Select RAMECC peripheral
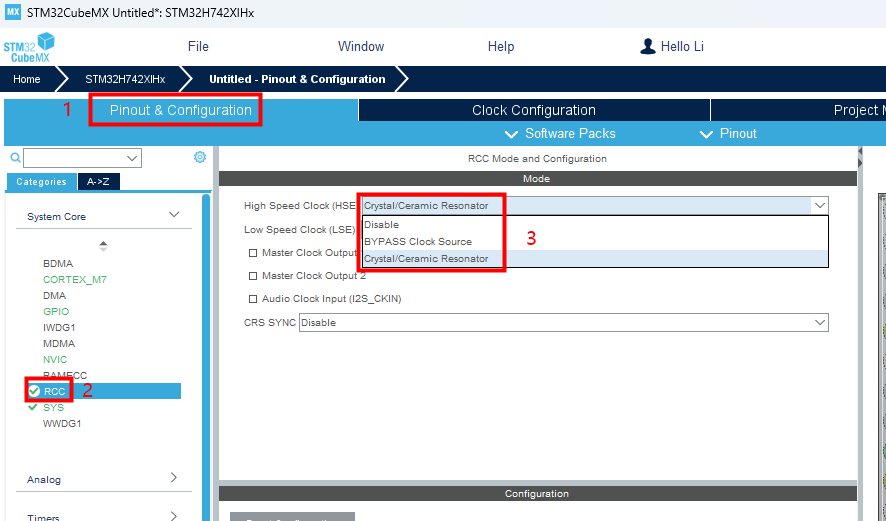 click(x=65, y=375)
